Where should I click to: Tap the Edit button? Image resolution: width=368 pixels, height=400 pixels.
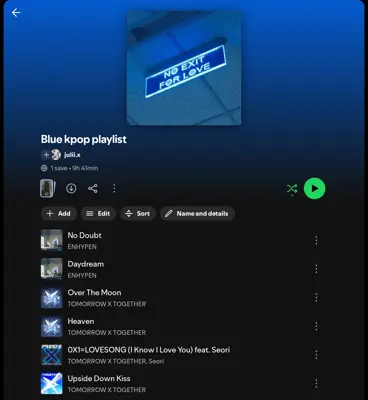(x=98, y=214)
